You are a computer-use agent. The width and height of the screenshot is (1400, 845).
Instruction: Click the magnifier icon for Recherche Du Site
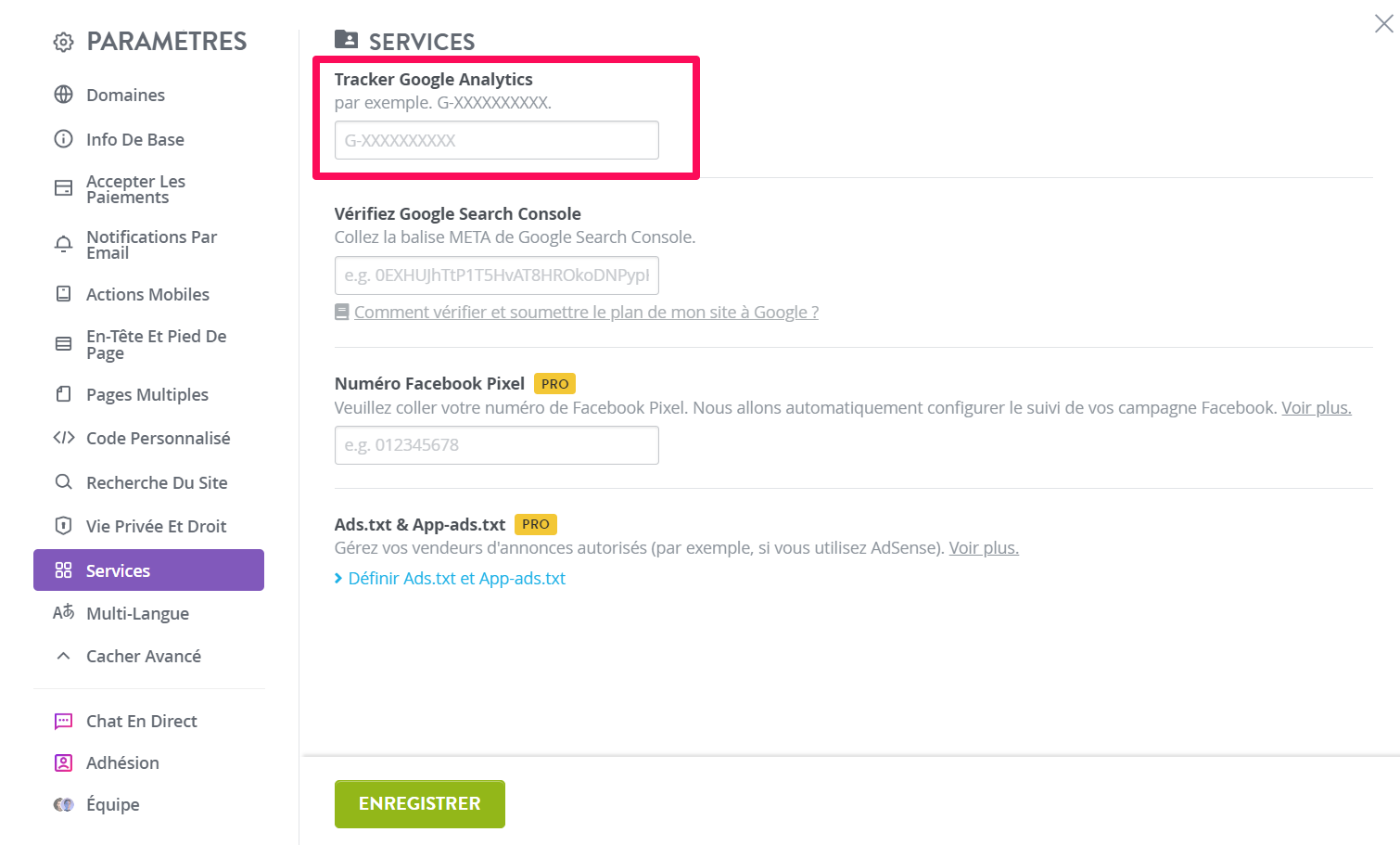click(x=63, y=482)
